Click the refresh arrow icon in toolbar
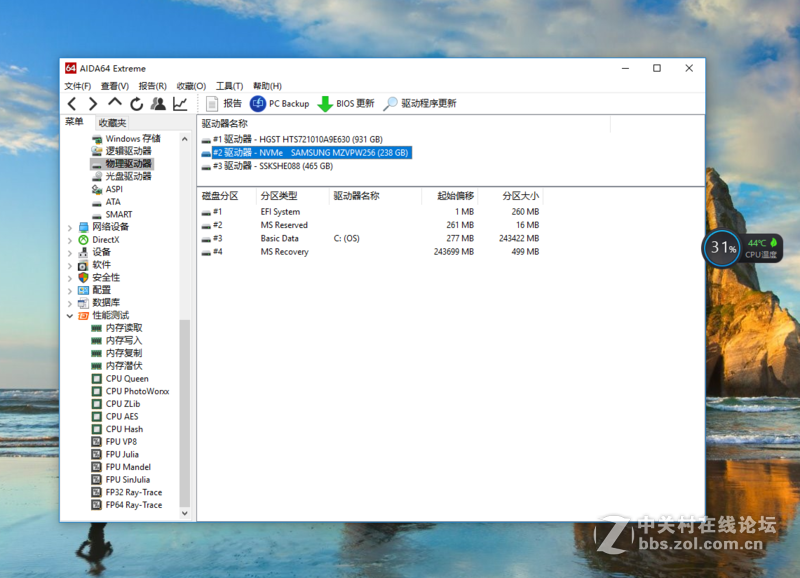Screen dimensions: 800x578 pos(136,102)
